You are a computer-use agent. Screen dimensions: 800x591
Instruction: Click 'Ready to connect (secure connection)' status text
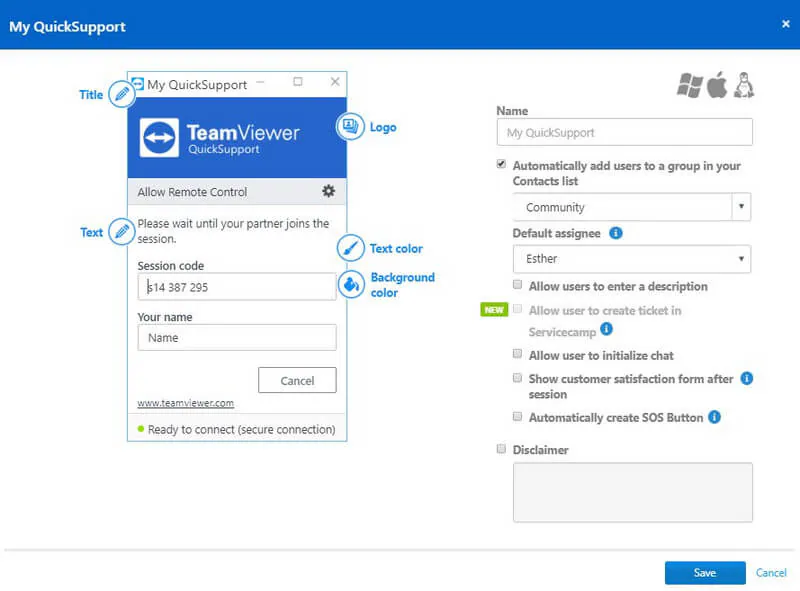click(x=241, y=430)
